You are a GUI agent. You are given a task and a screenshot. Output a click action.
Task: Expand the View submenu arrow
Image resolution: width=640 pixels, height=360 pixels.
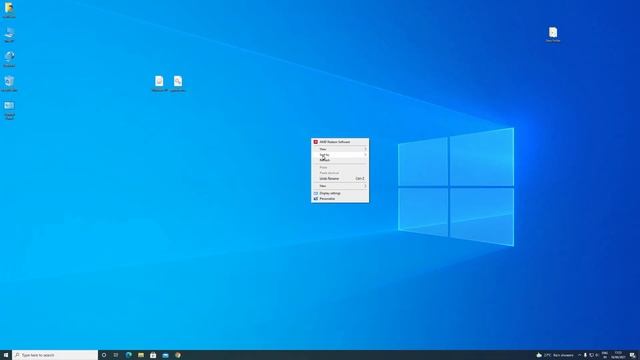coord(365,149)
